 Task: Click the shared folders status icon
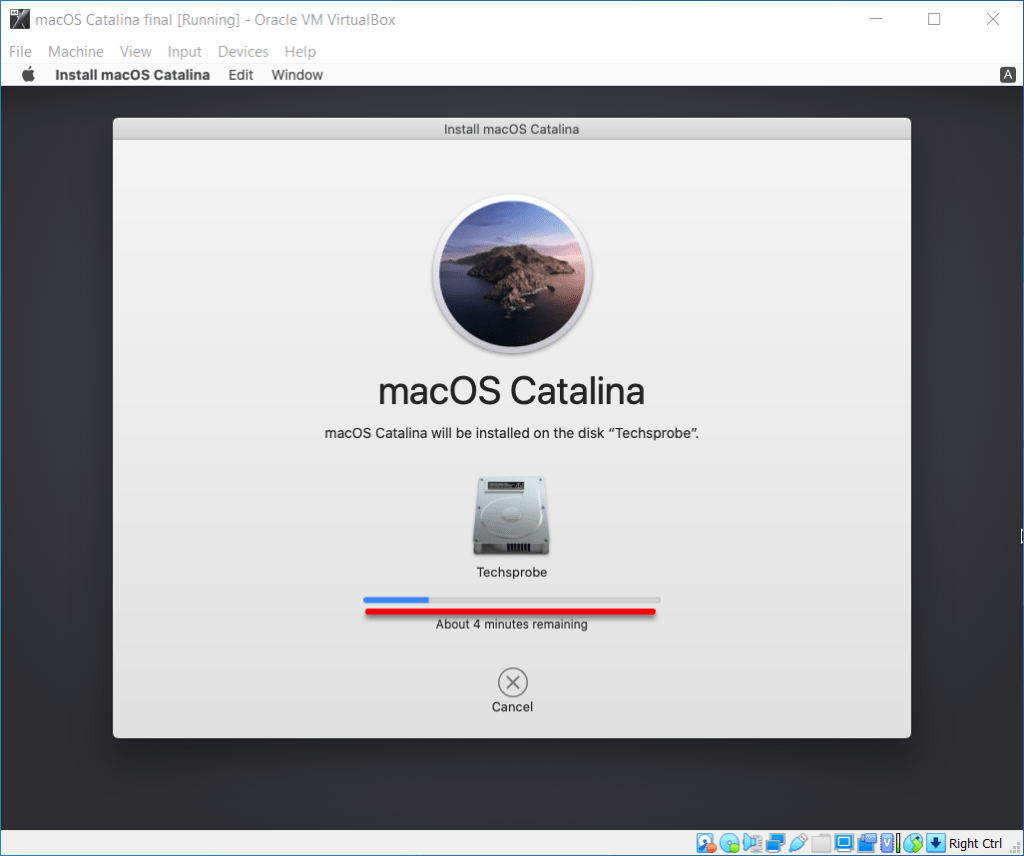pos(821,843)
